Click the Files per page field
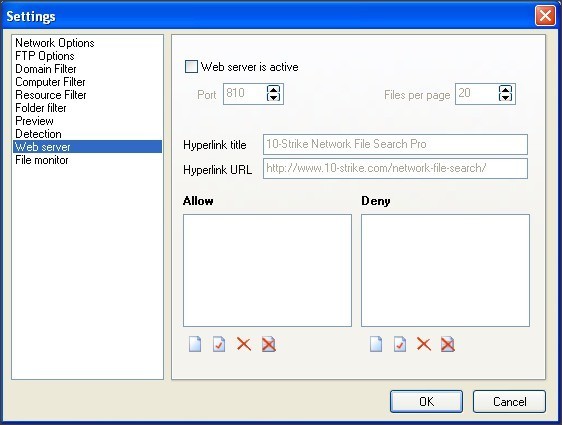562x425 pixels. tap(477, 94)
